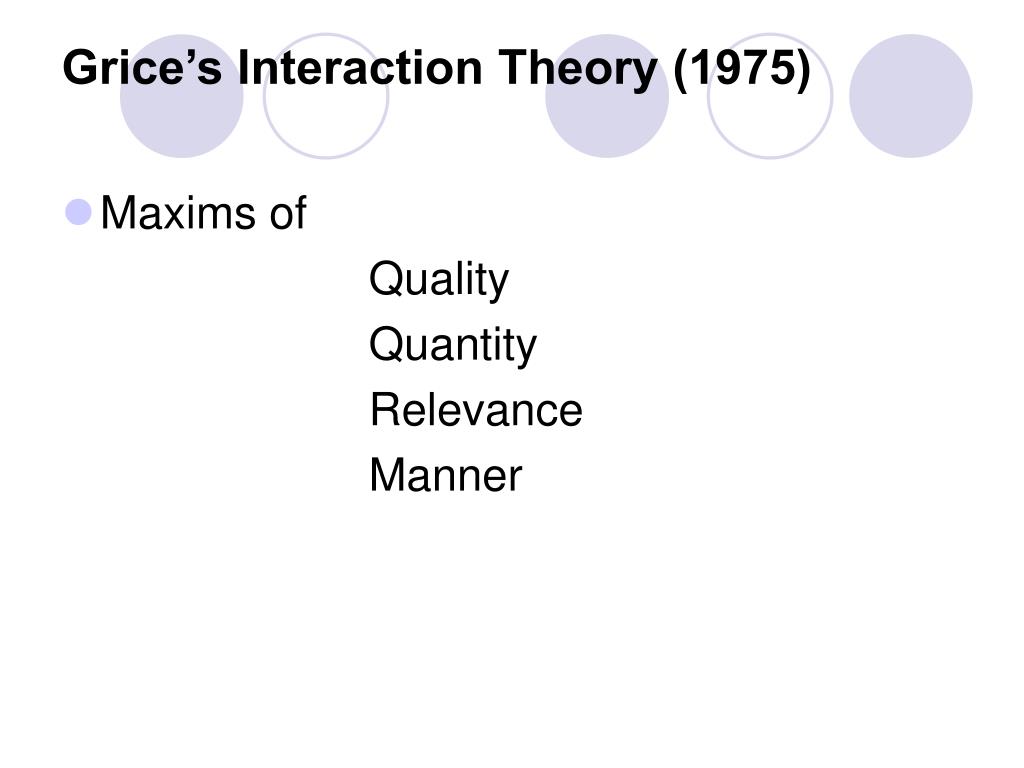
Task: Click the hollow circle behind "Interaction"
Action: pos(326,96)
